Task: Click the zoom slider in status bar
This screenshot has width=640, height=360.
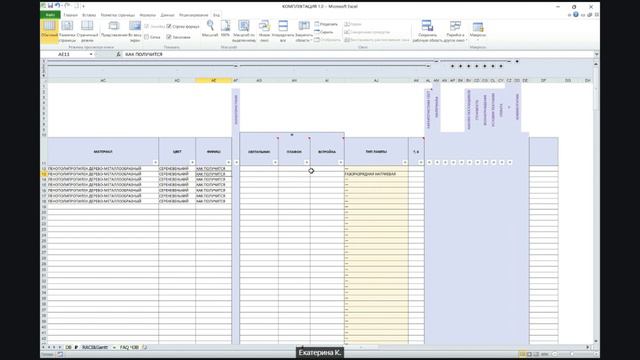Action: (572, 354)
